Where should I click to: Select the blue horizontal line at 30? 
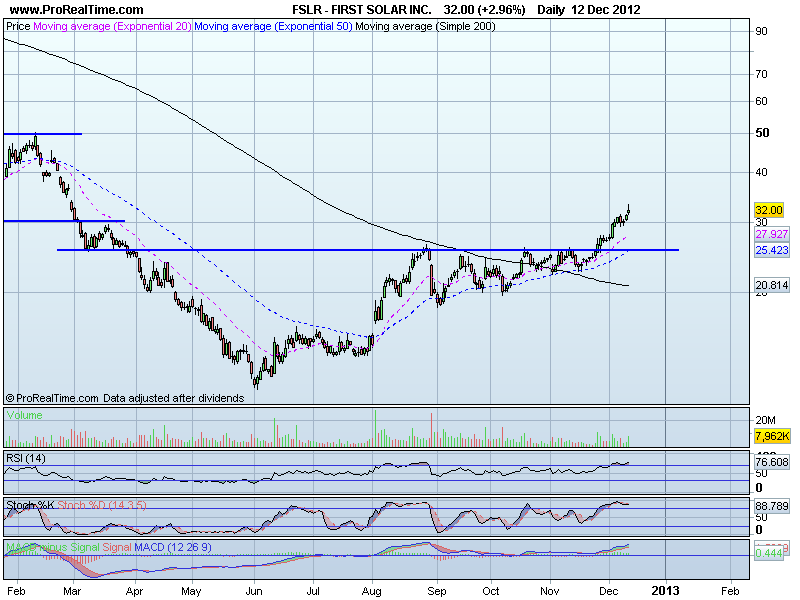coord(64,221)
